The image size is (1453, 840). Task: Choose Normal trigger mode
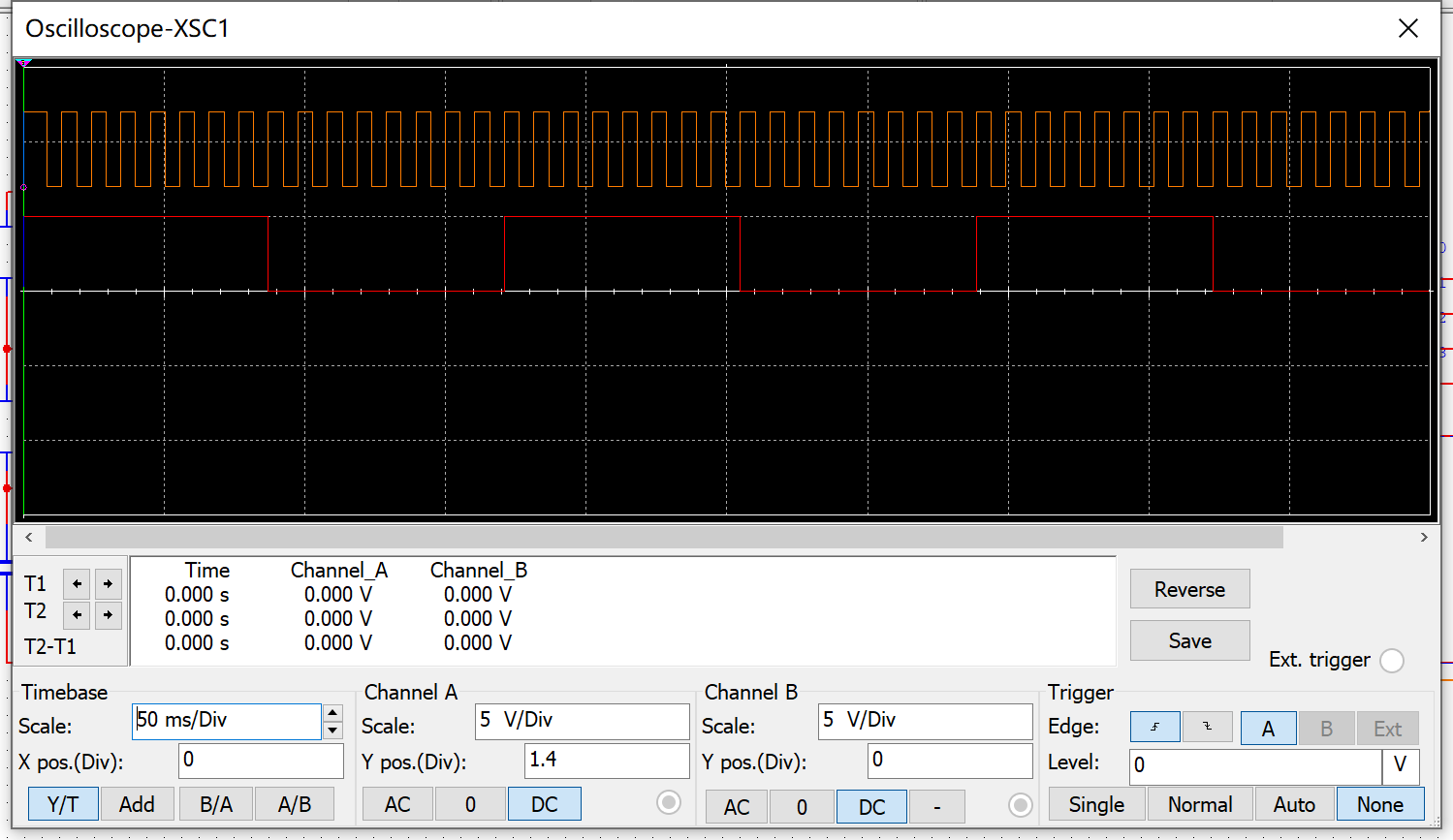point(1200,804)
